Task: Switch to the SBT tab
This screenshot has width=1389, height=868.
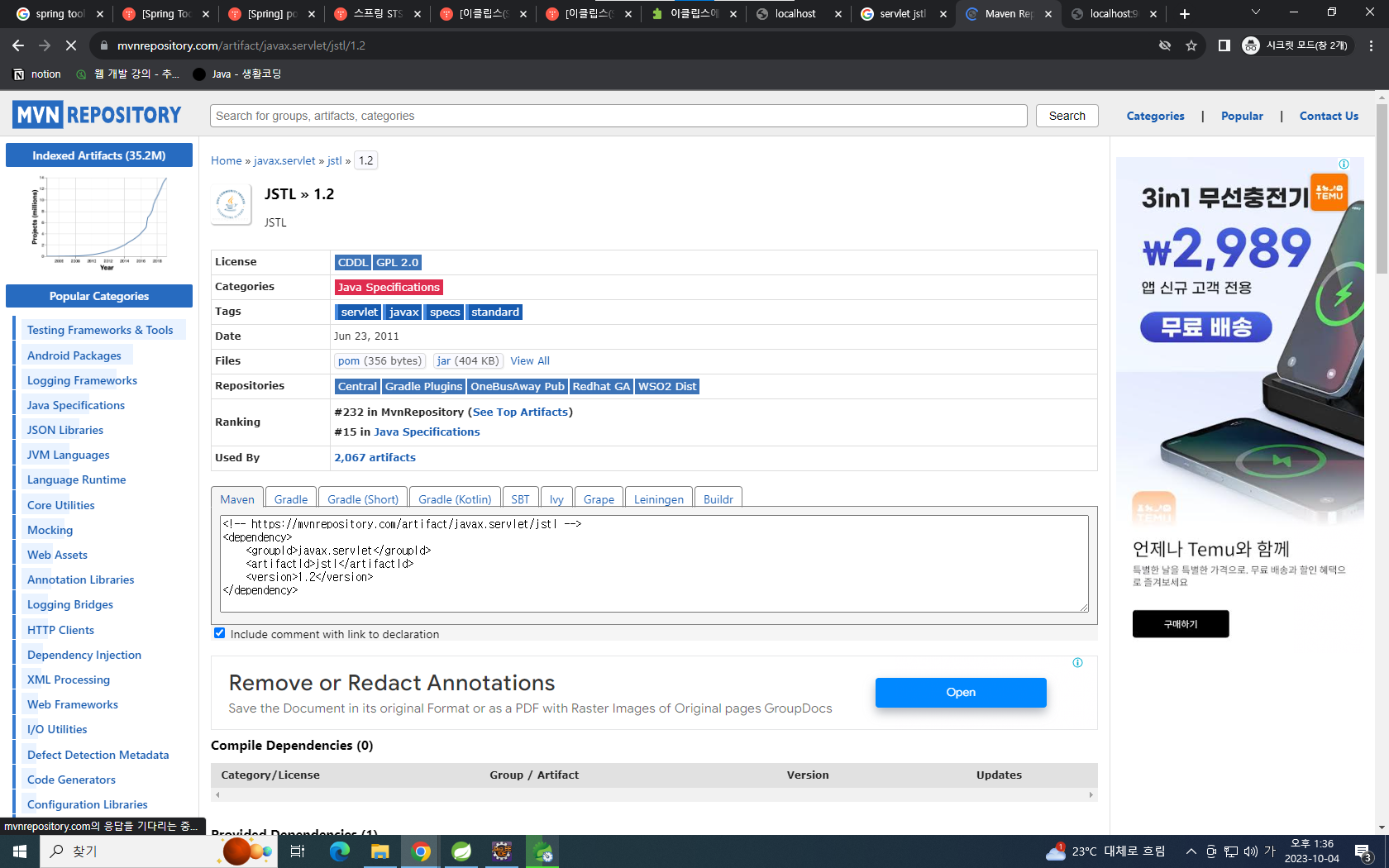Action: (520, 498)
